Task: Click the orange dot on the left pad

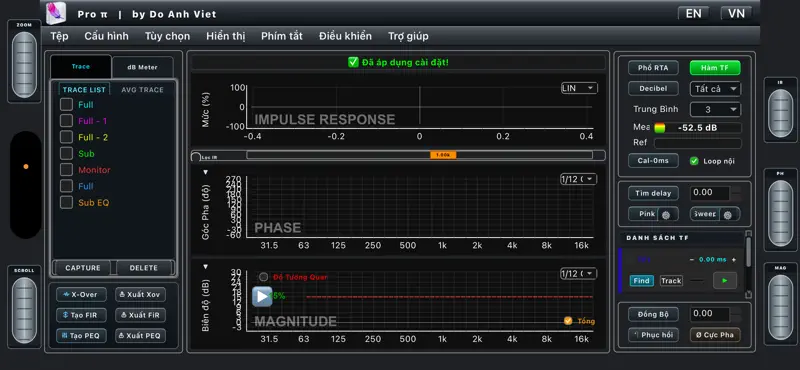Action: (x=26, y=166)
